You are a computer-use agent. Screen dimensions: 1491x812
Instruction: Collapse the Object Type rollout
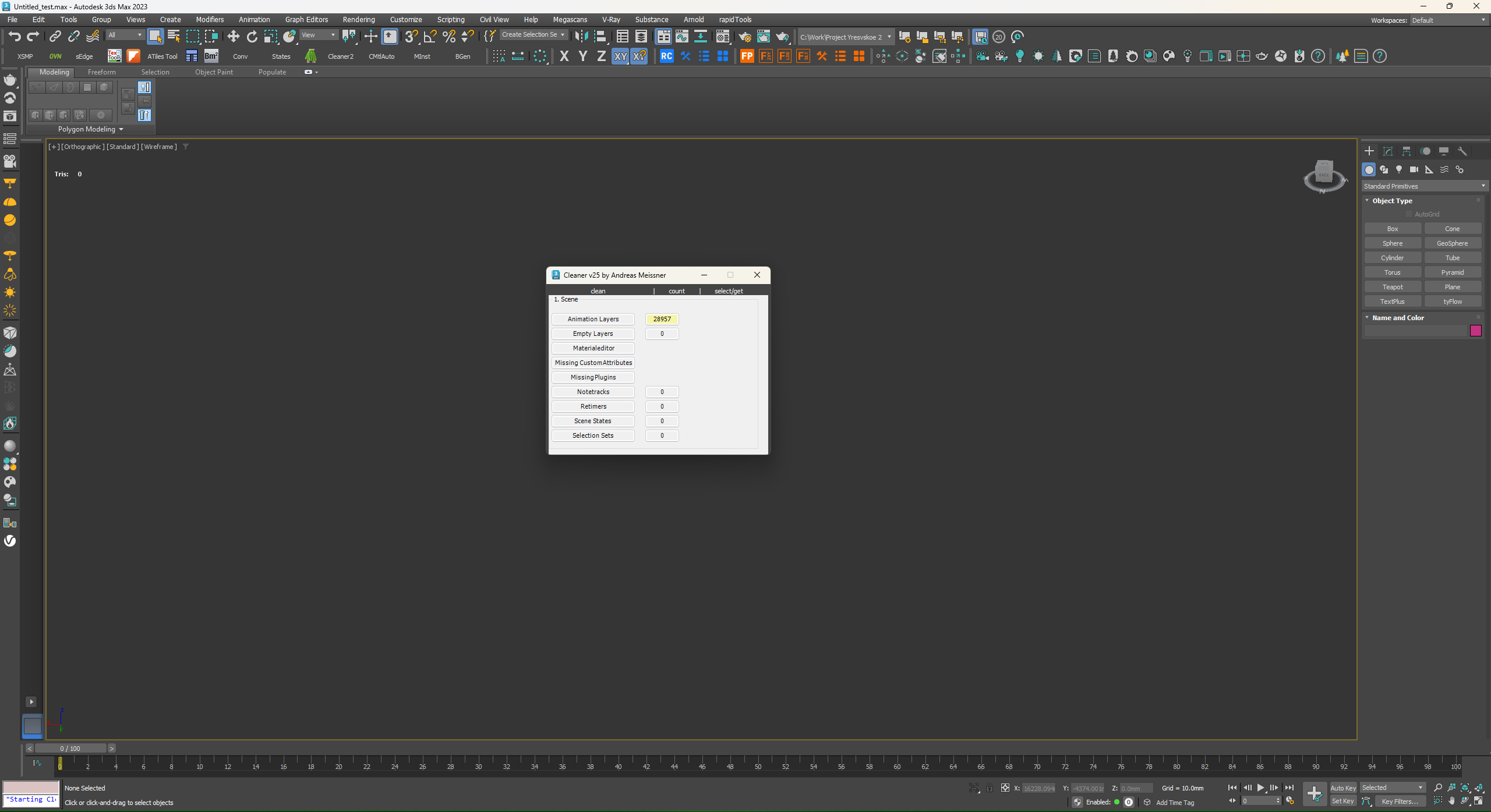tap(1392, 201)
